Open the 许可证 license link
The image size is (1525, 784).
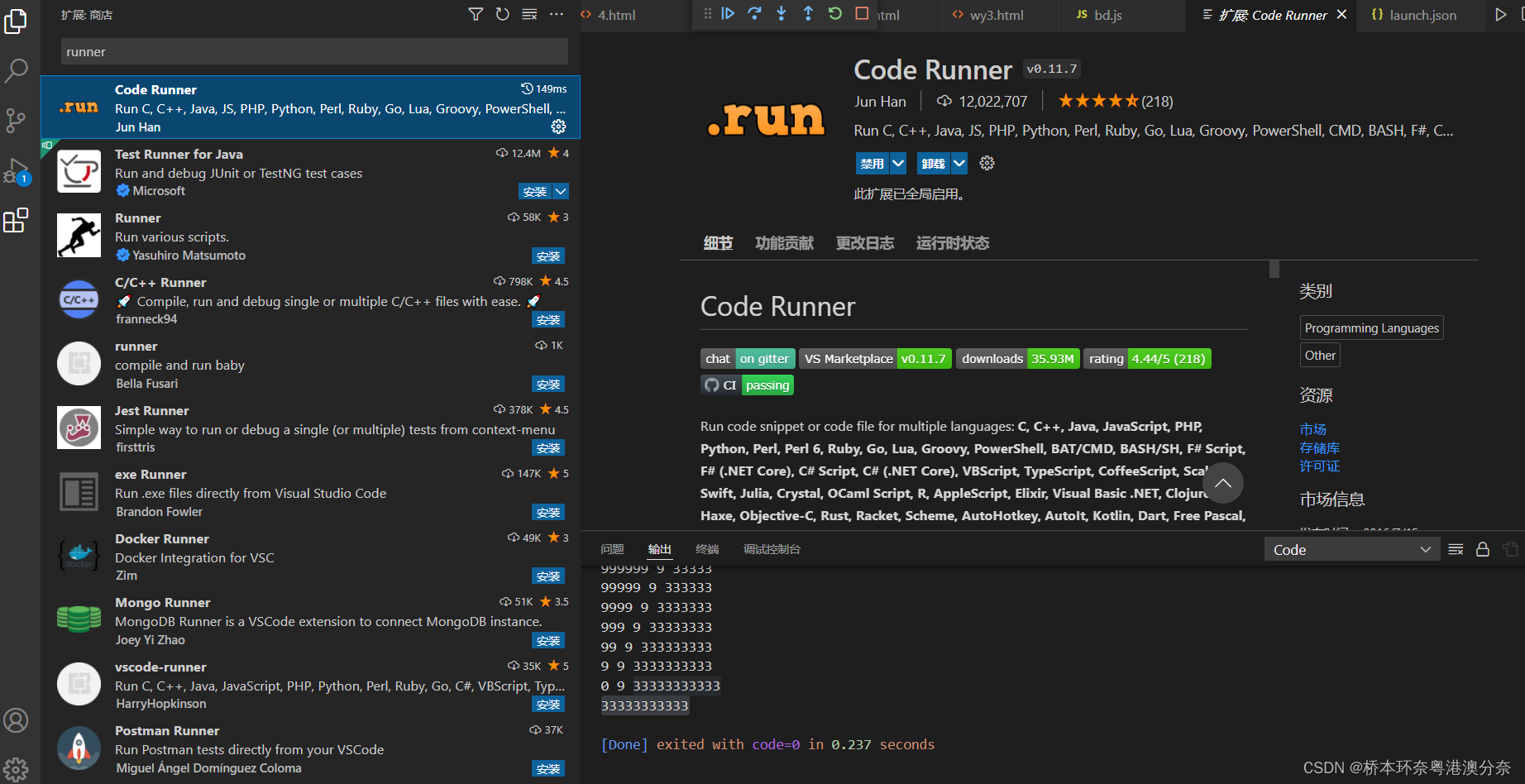point(1319,466)
